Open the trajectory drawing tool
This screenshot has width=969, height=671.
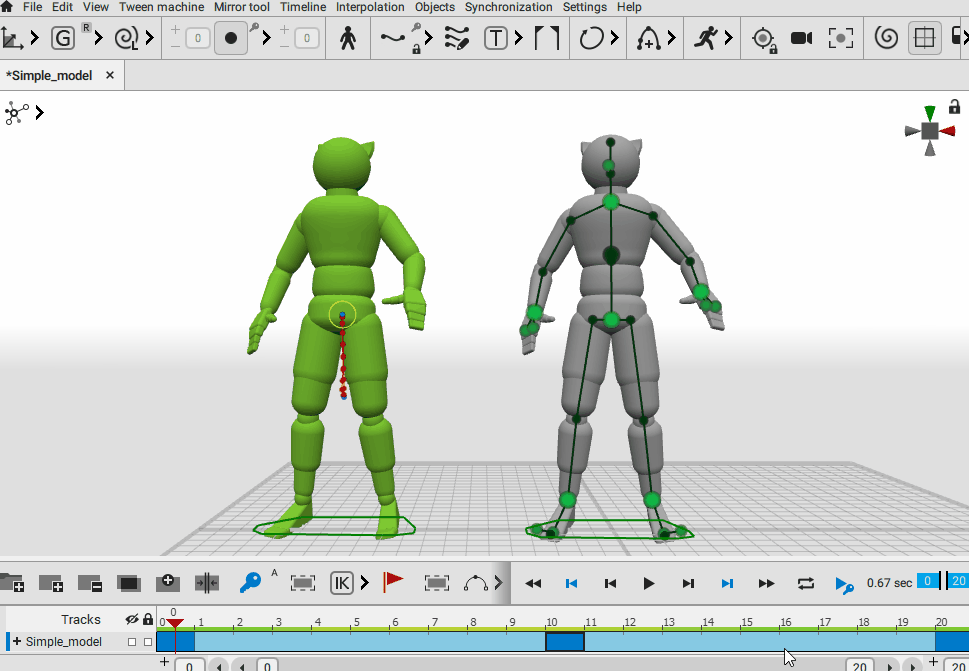(456, 38)
